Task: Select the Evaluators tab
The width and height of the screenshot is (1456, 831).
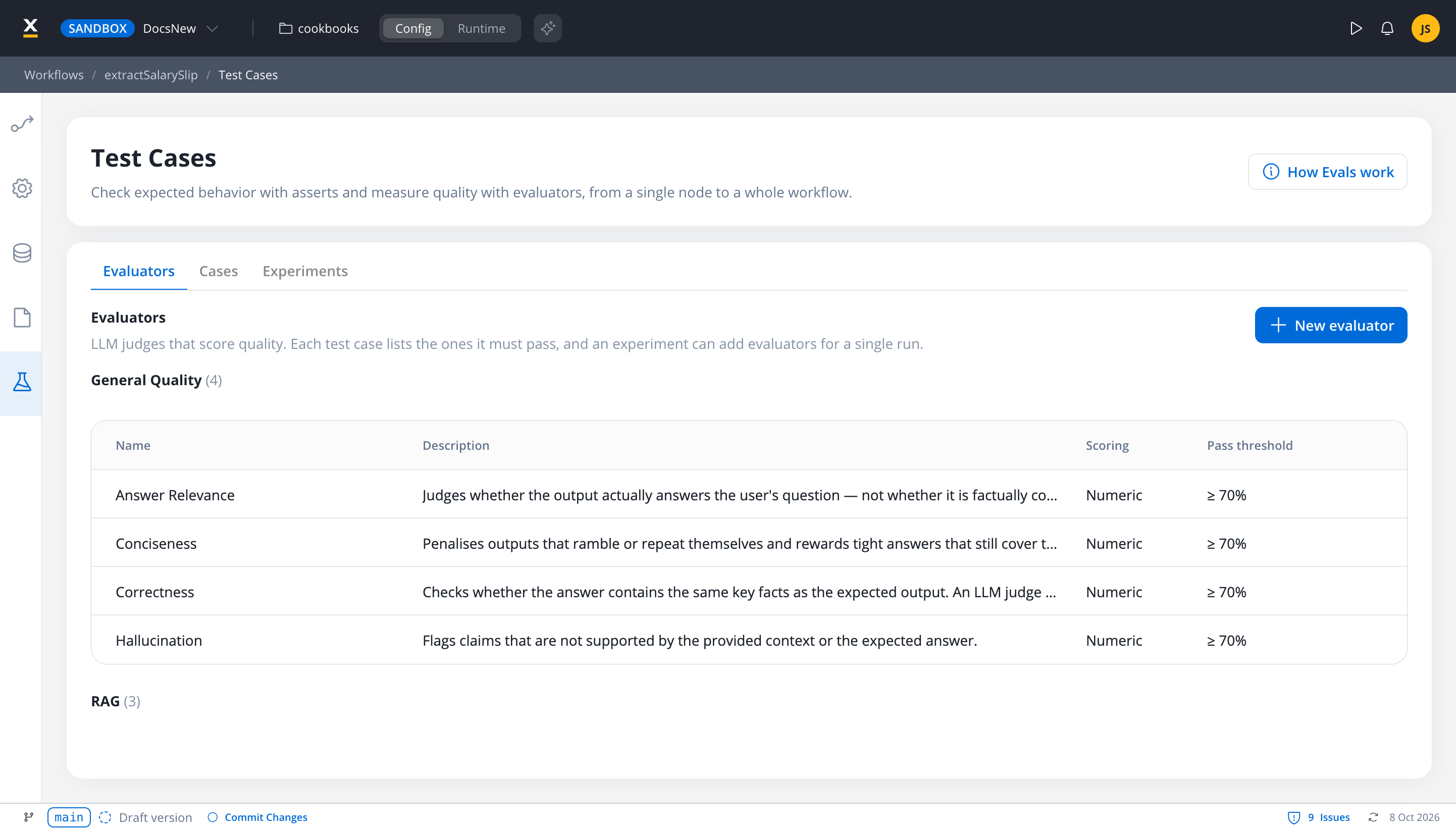Action: [139, 271]
